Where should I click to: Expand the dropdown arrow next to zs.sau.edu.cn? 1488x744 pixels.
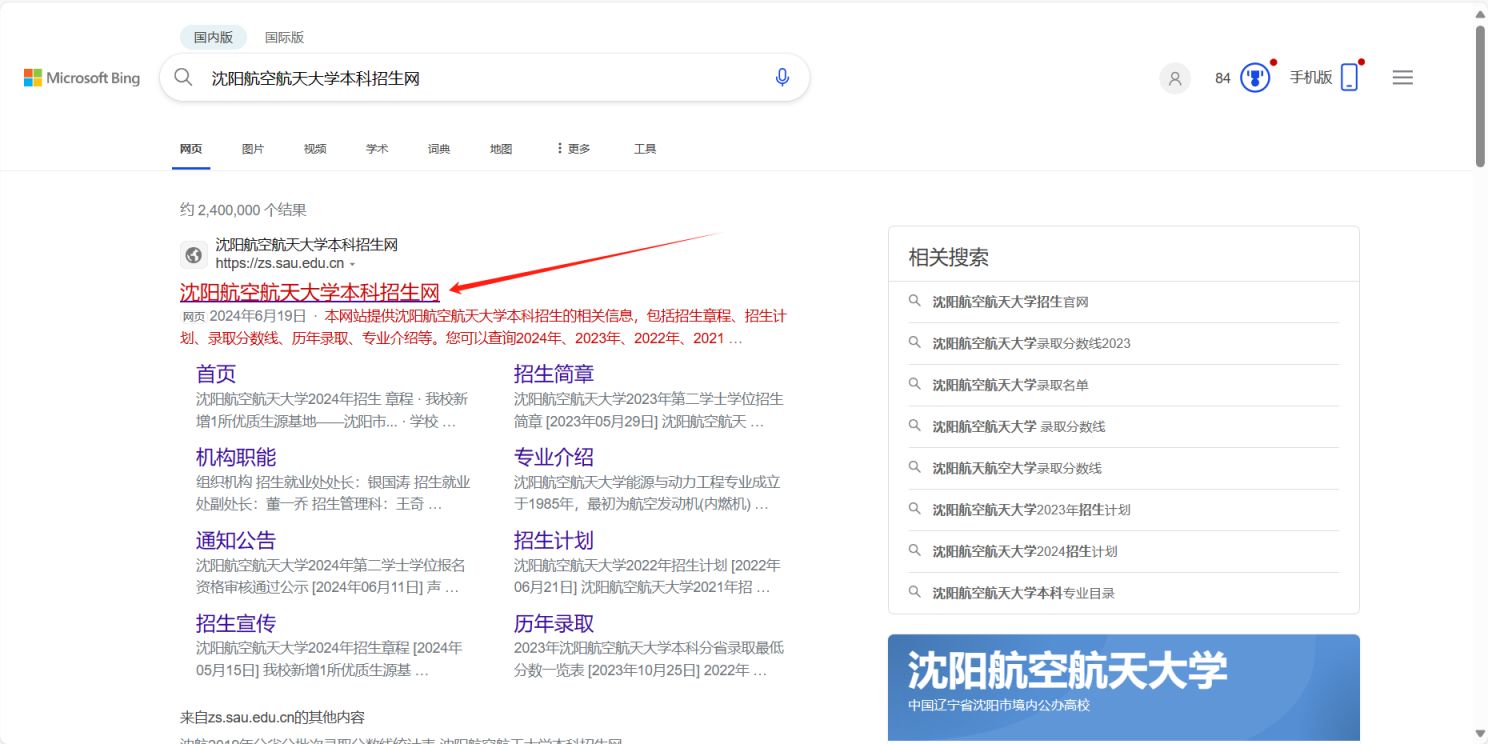352,265
